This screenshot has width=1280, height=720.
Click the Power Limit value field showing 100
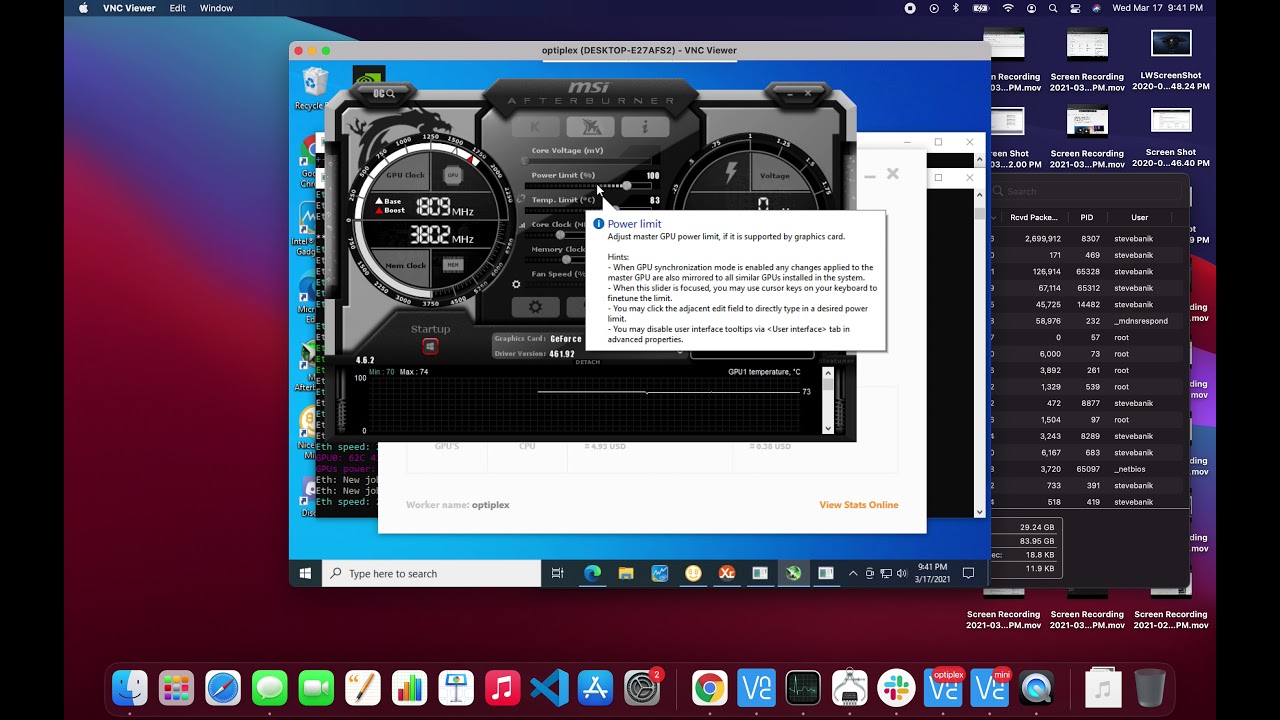click(652, 175)
